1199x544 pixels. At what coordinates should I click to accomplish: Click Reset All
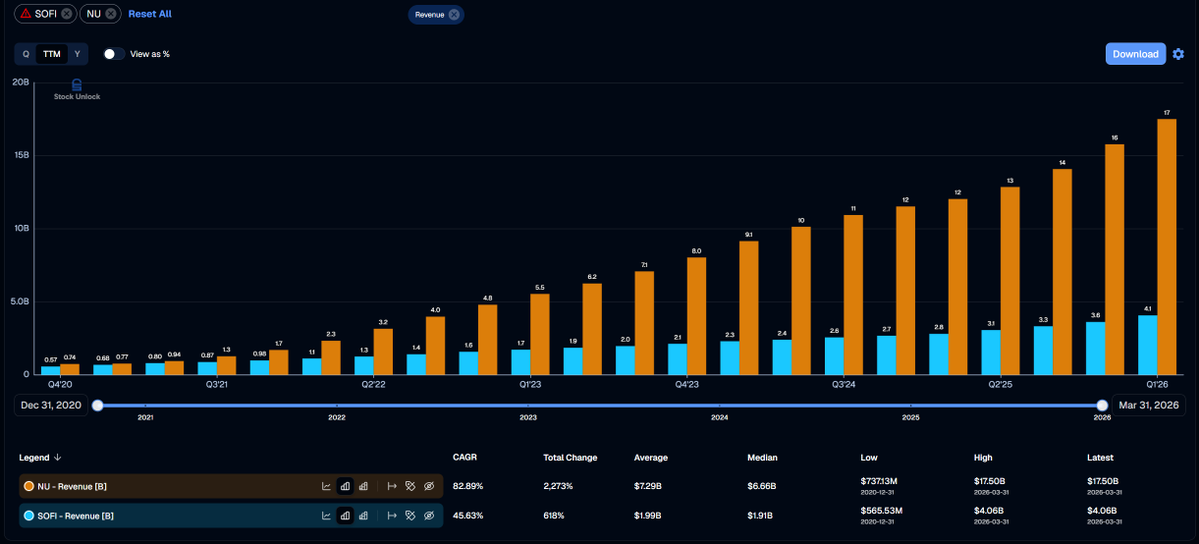(150, 14)
